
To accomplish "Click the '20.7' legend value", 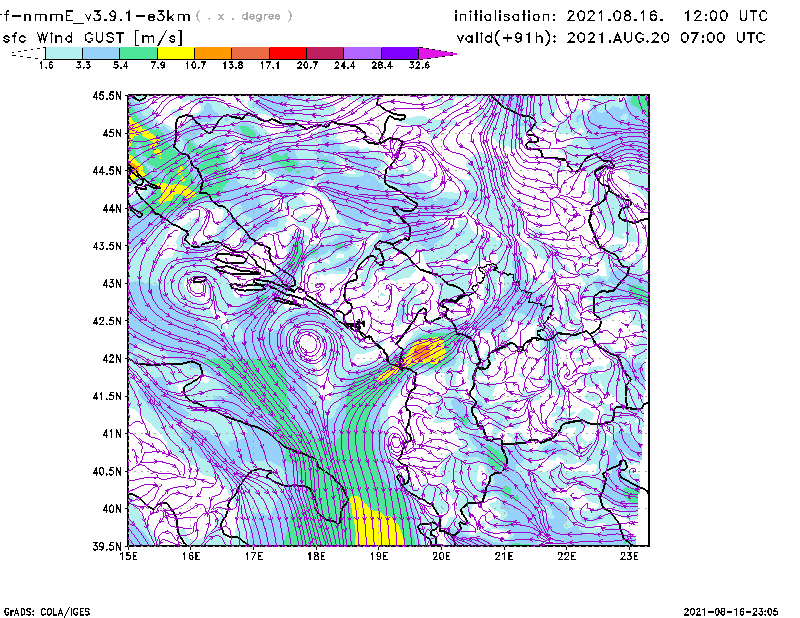I will (307, 65).
